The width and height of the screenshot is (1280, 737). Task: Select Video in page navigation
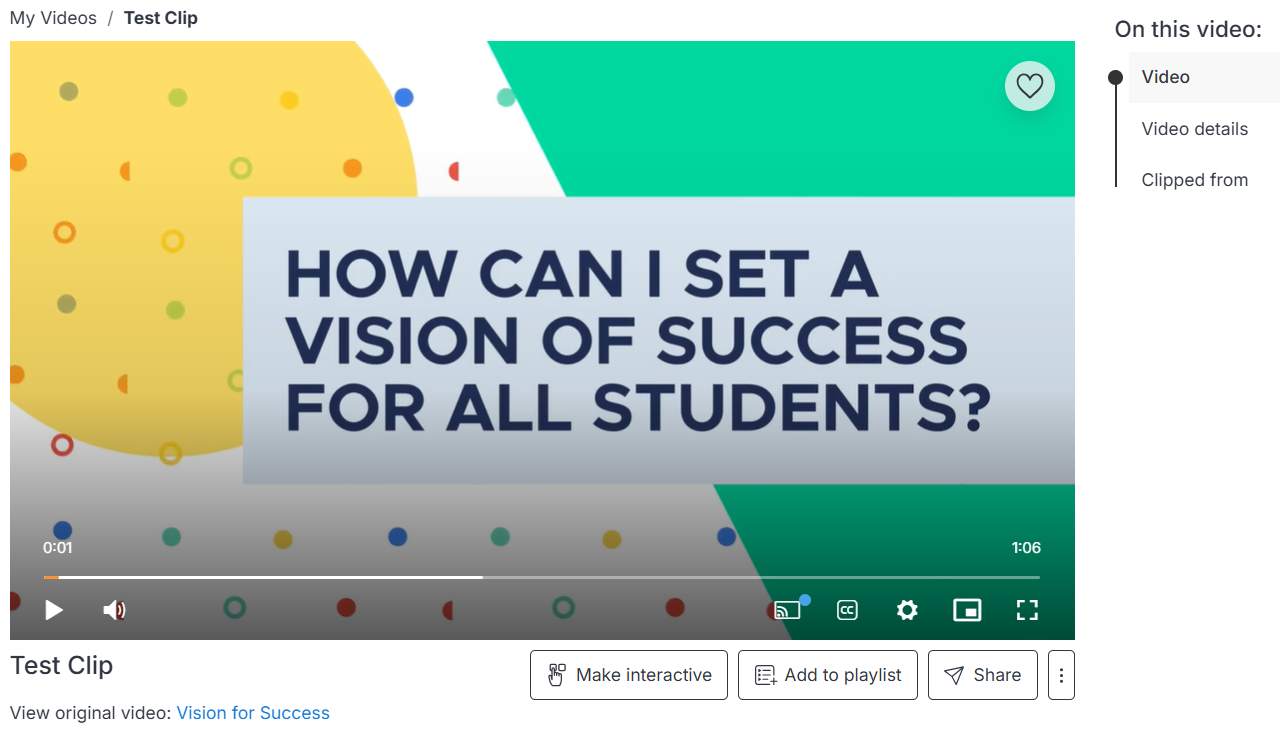click(x=1165, y=77)
